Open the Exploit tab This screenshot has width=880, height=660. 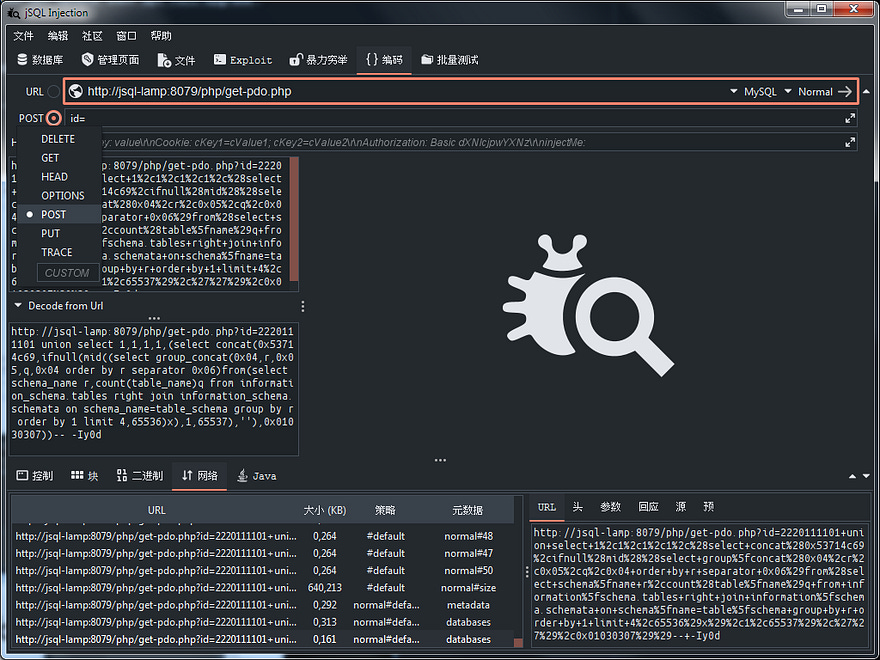243,60
